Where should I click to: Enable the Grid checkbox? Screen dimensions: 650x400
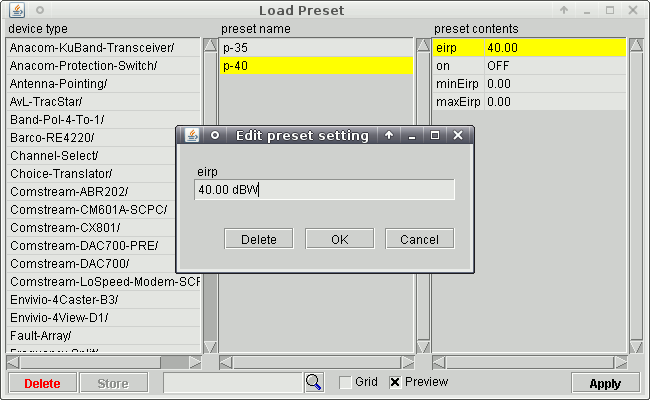[345, 382]
